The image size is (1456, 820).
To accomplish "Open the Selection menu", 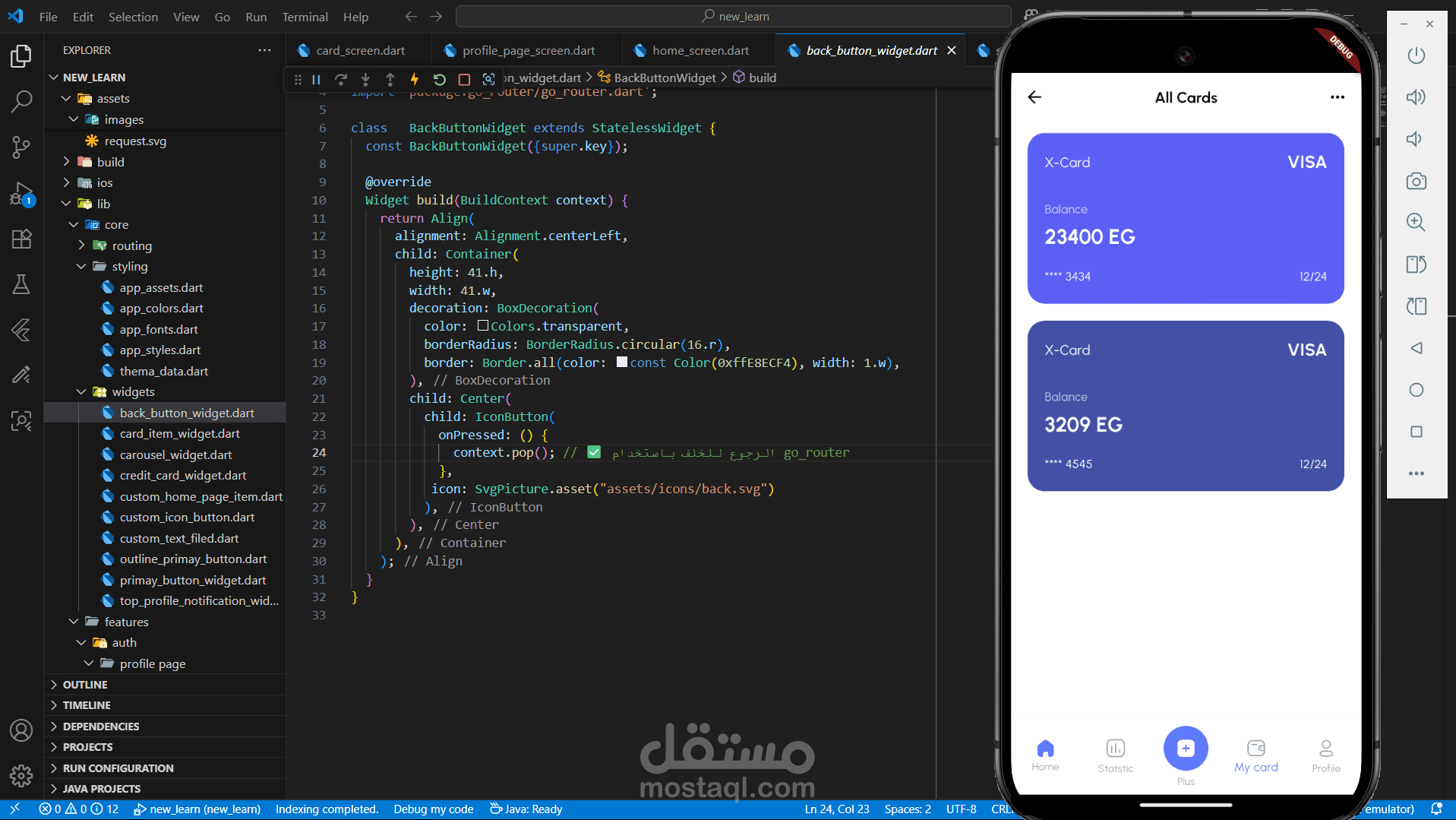I will (x=133, y=17).
